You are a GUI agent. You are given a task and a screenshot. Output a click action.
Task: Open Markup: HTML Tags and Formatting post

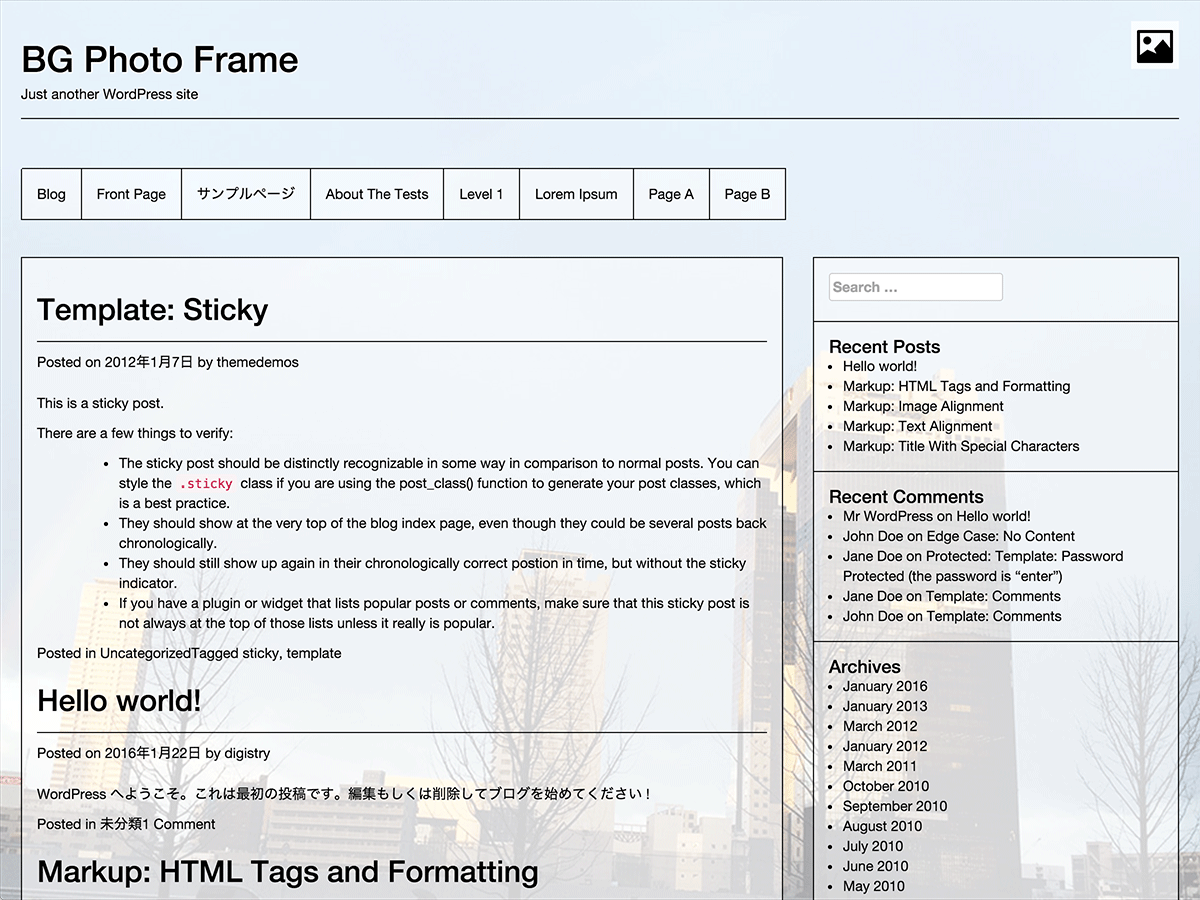point(286,872)
